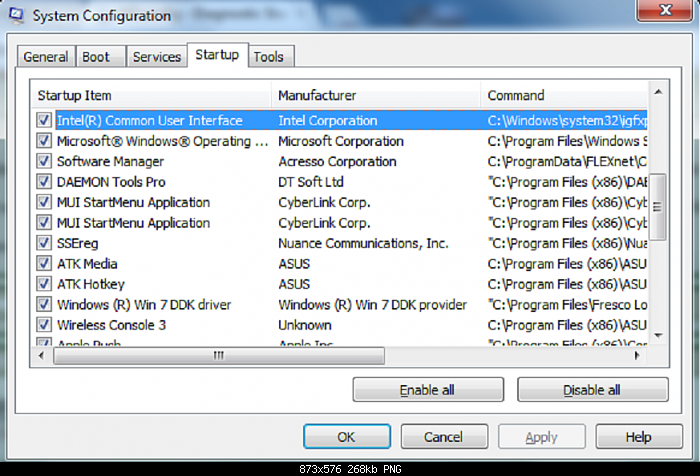Select the Fresco Lo command cell
The width and height of the screenshot is (700, 476).
pyautogui.click(x=567, y=305)
